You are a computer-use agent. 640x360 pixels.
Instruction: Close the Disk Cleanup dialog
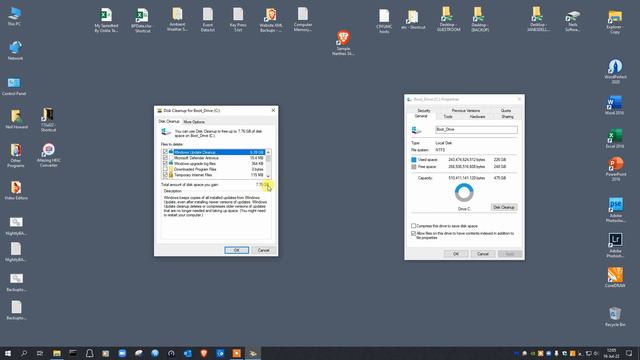pos(273,110)
